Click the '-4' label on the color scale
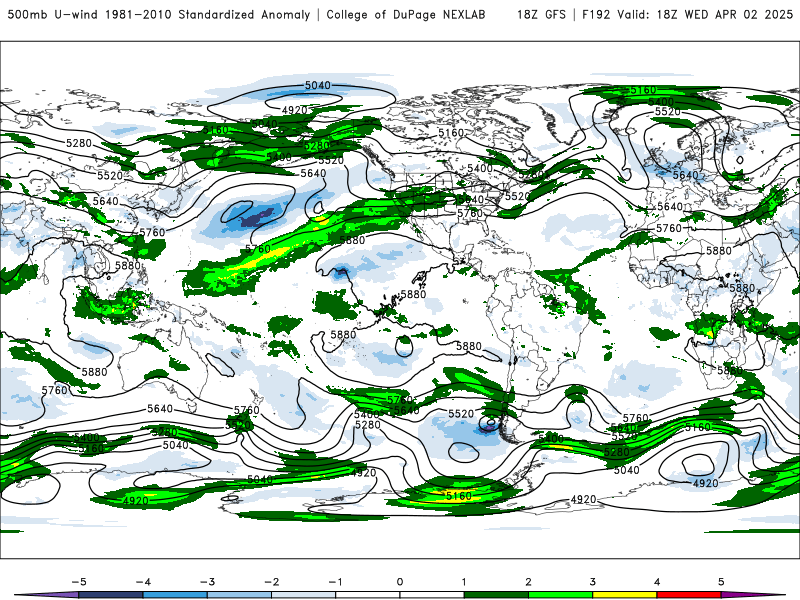The width and height of the screenshot is (800, 600). (143, 582)
